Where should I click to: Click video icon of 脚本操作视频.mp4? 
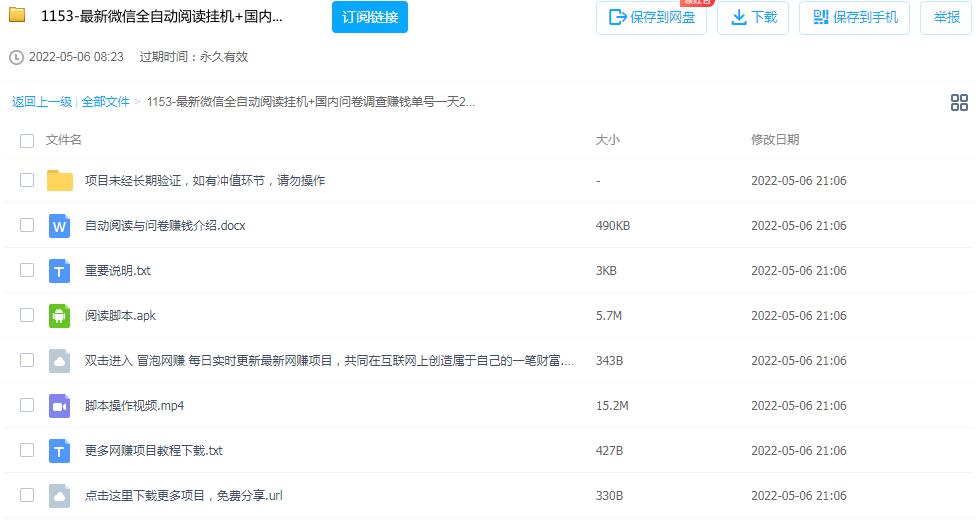(59, 406)
